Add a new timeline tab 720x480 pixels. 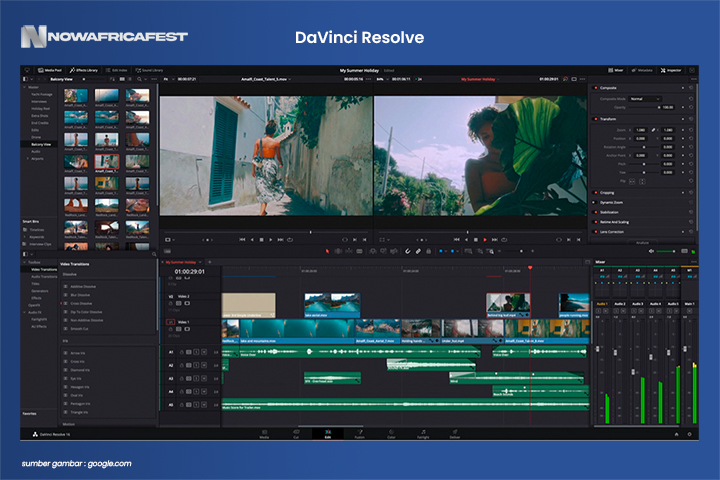[209, 262]
